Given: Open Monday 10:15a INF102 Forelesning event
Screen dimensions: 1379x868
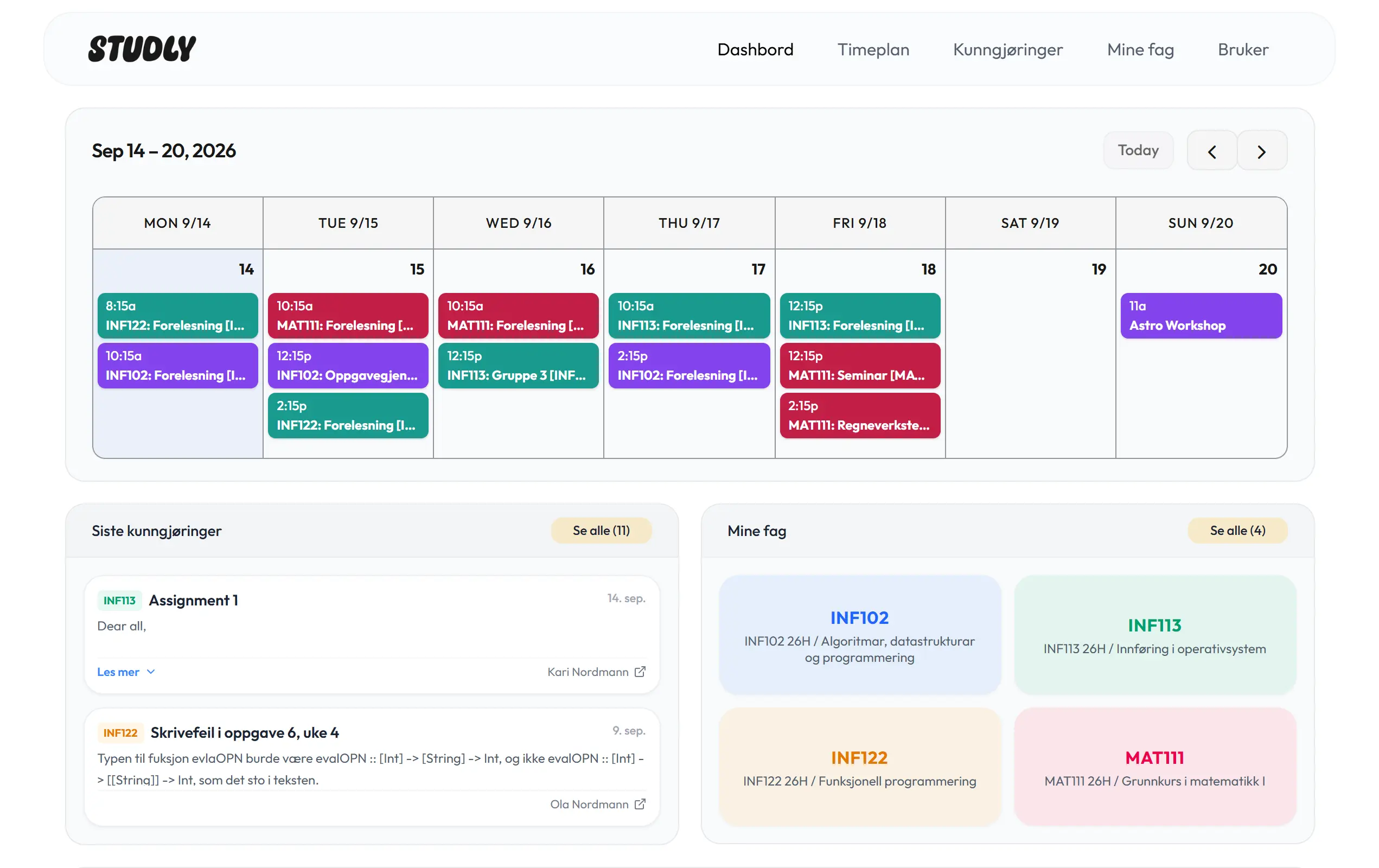Looking at the screenshot, I should 177,365.
